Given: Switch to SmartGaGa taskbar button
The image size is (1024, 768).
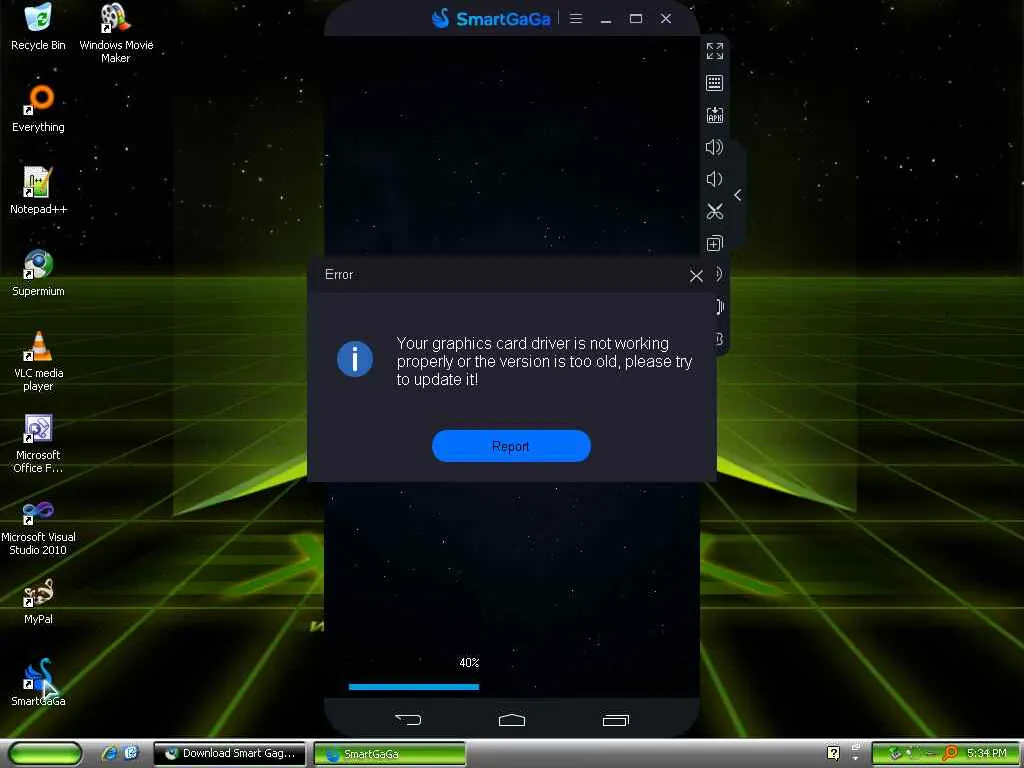Looking at the screenshot, I should coord(390,754).
